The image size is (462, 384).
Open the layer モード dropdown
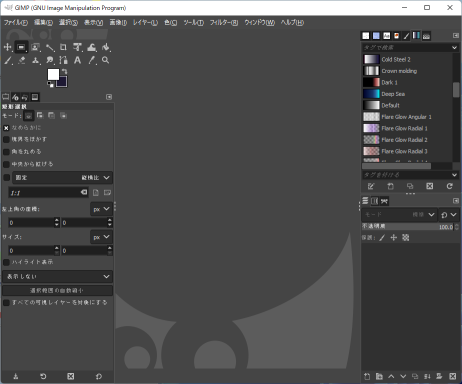[x=399, y=215]
